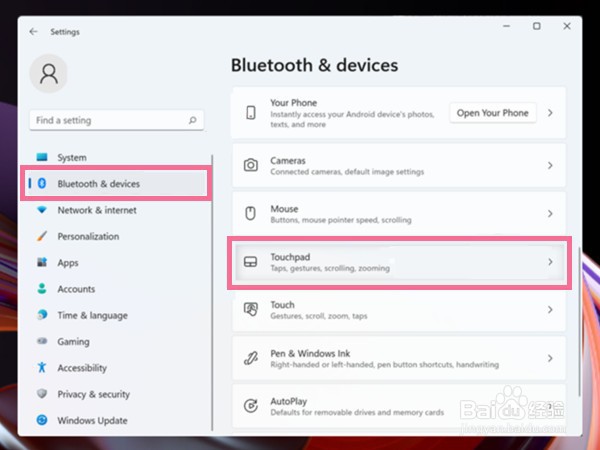This screenshot has height=450, width=600.
Task: Open the AutoPlay settings row
Action: (x=399, y=406)
